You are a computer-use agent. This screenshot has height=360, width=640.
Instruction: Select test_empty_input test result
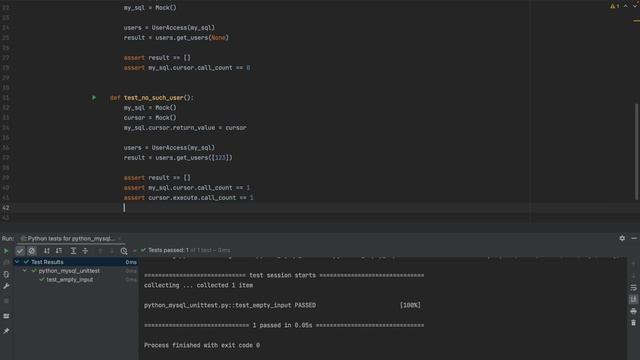[69, 280]
